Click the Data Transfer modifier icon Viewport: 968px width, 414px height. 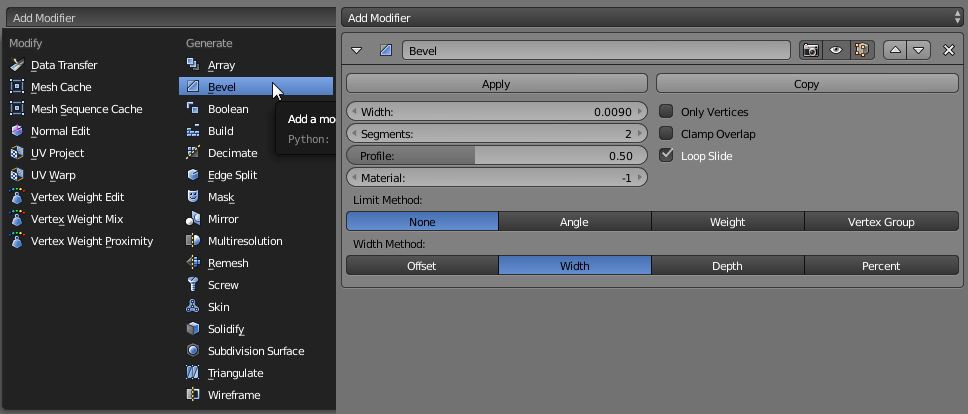click(17, 65)
